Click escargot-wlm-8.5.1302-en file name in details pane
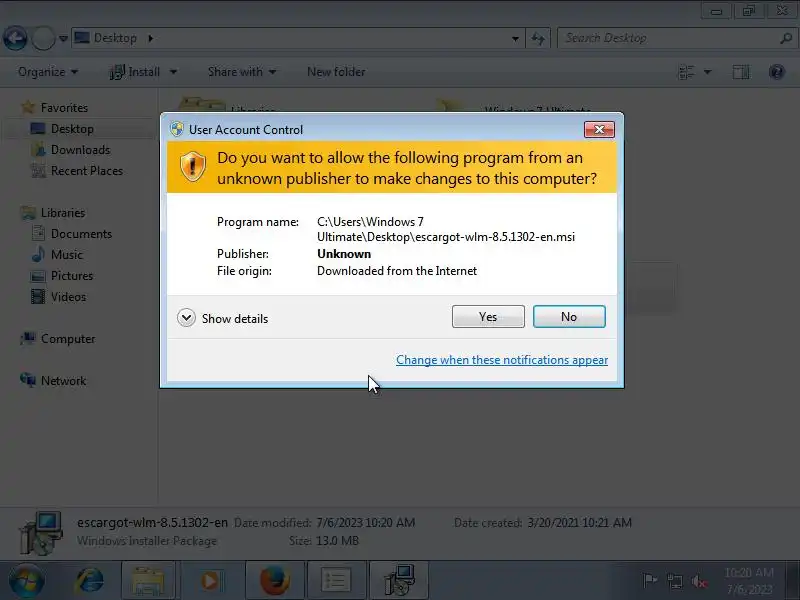The width and height of the screenshot is (800, 600). pyautogui.click(x=152, y=522)
